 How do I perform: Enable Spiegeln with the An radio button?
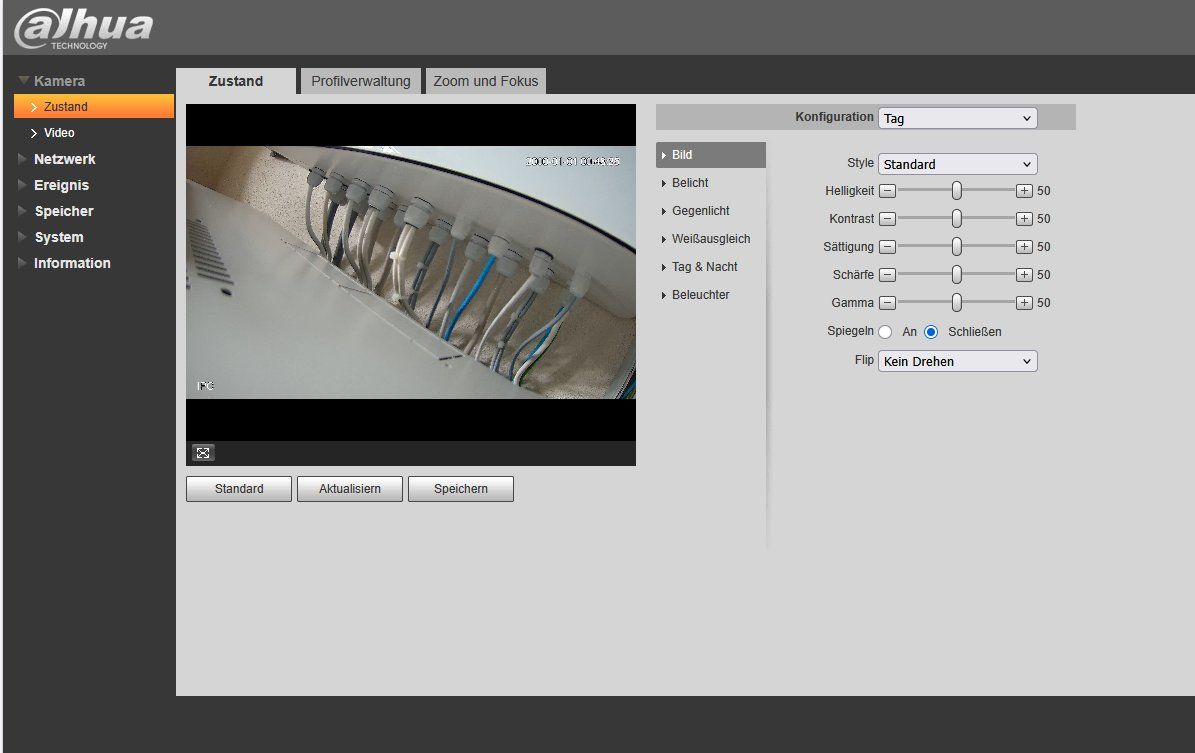(885, 332)
